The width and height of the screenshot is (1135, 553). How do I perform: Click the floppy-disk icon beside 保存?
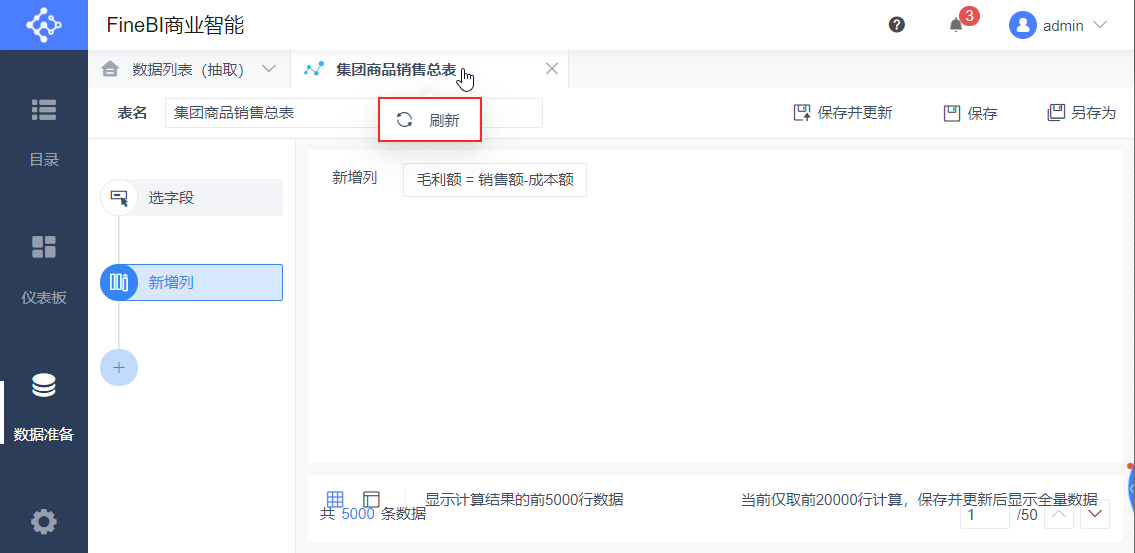pos(951,113)
